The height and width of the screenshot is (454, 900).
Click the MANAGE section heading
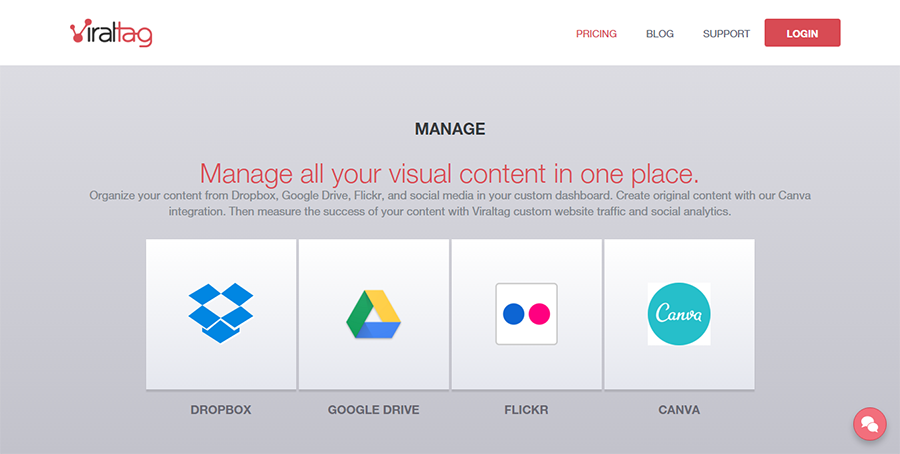click(x=450, y=129)
